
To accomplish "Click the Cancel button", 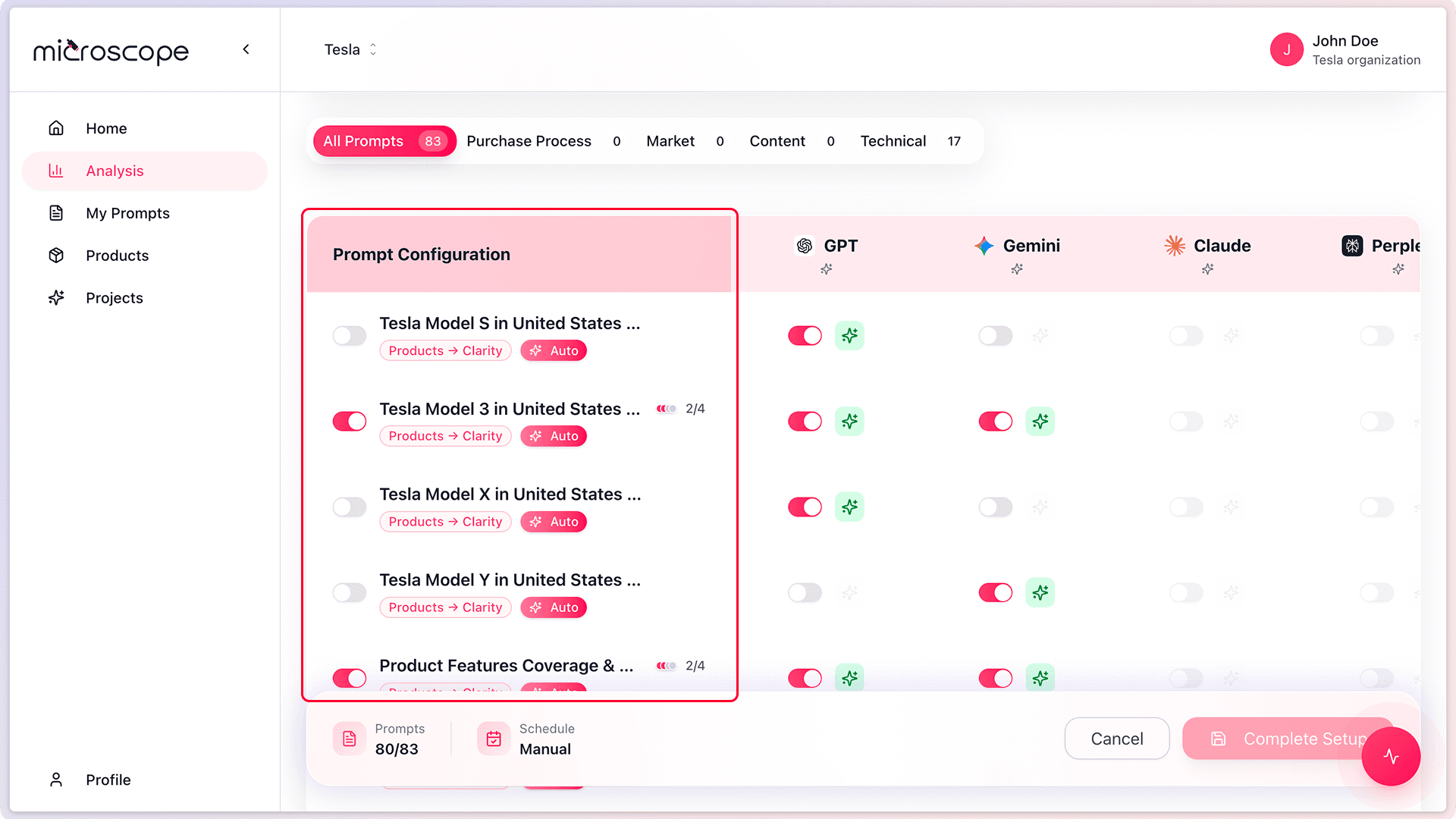I will 1116,738.
